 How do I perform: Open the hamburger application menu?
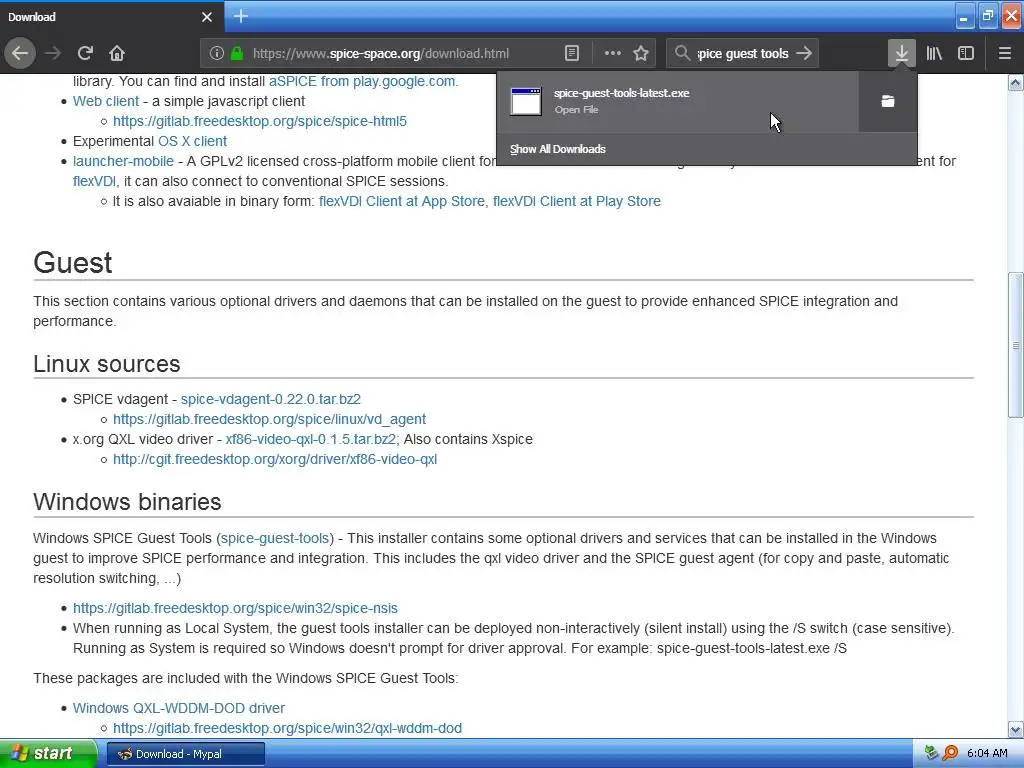(1005, 53)
